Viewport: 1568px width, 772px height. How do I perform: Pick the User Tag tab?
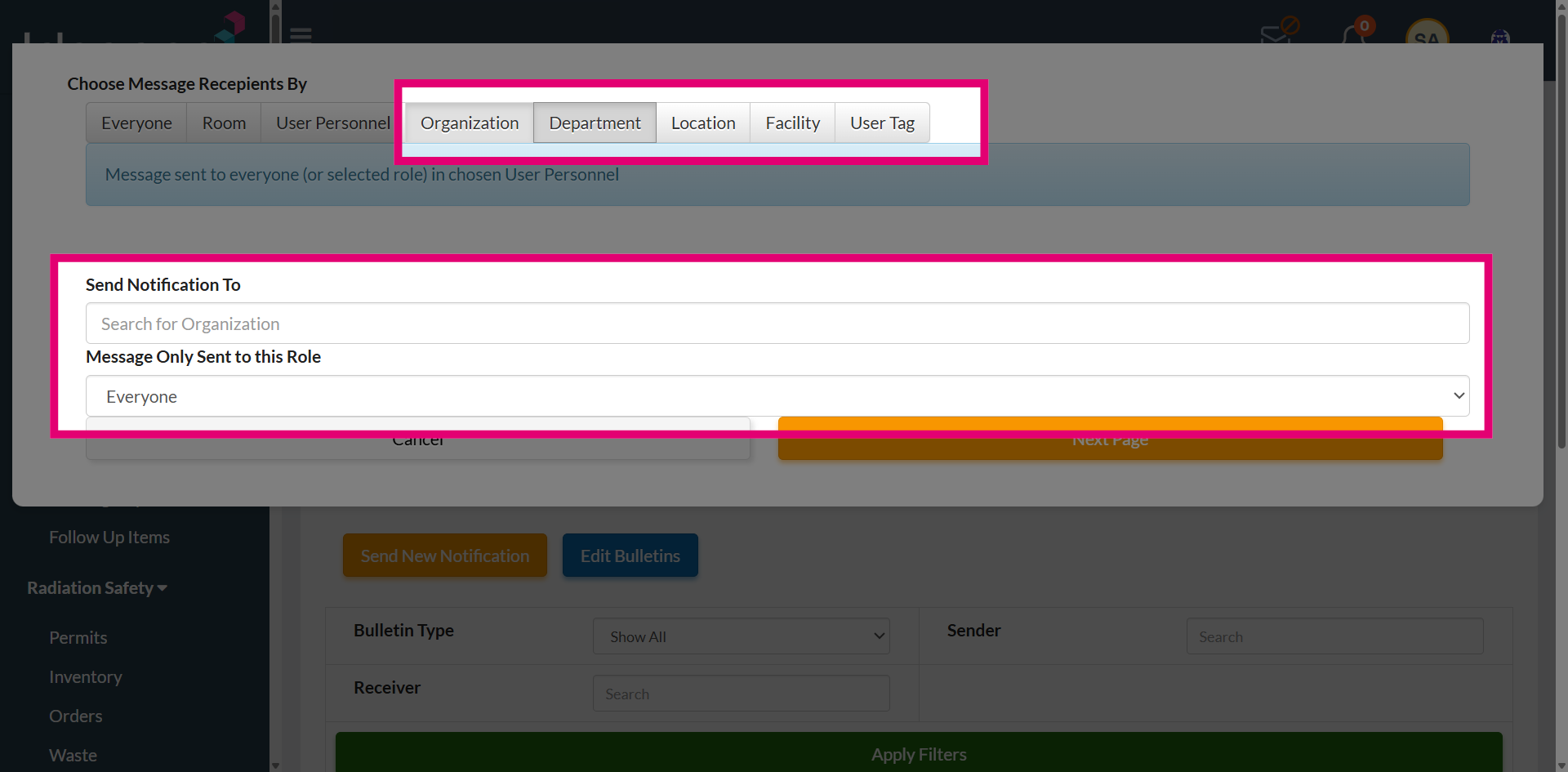[882, 123]
